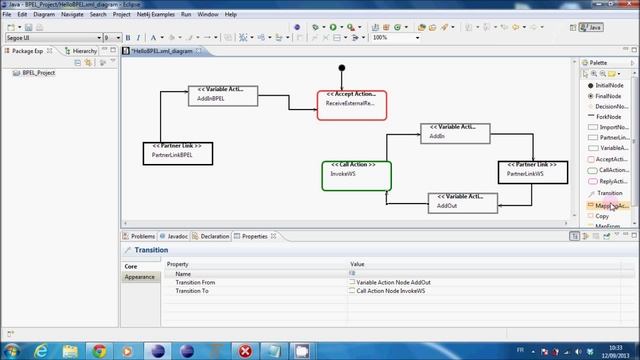Select the DecisionNode palette tool

[x=608, y=107]
